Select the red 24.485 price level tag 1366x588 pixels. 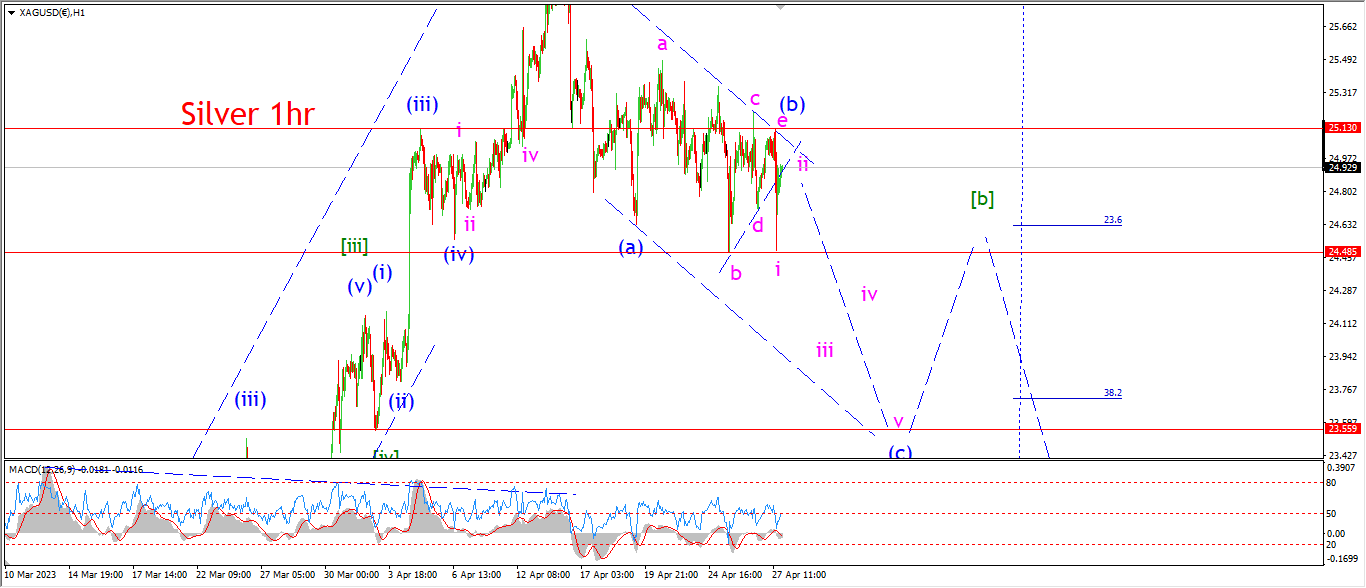1341,252
